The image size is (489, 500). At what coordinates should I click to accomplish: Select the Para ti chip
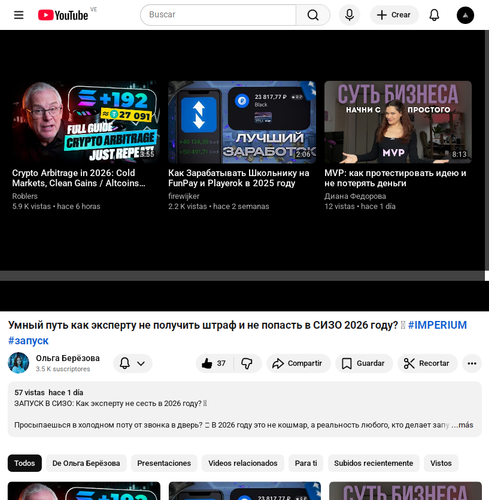[306, 463]
